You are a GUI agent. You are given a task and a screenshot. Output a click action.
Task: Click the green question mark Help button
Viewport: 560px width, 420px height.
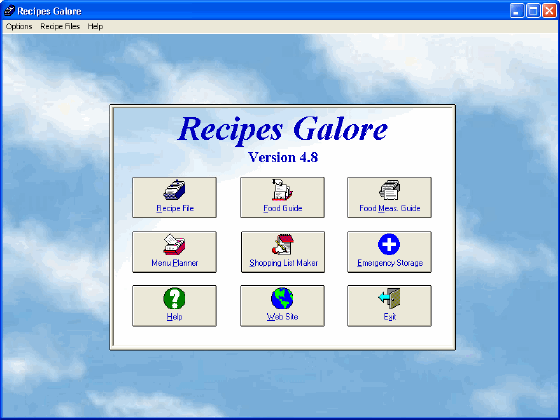click(x=174, y=306)
